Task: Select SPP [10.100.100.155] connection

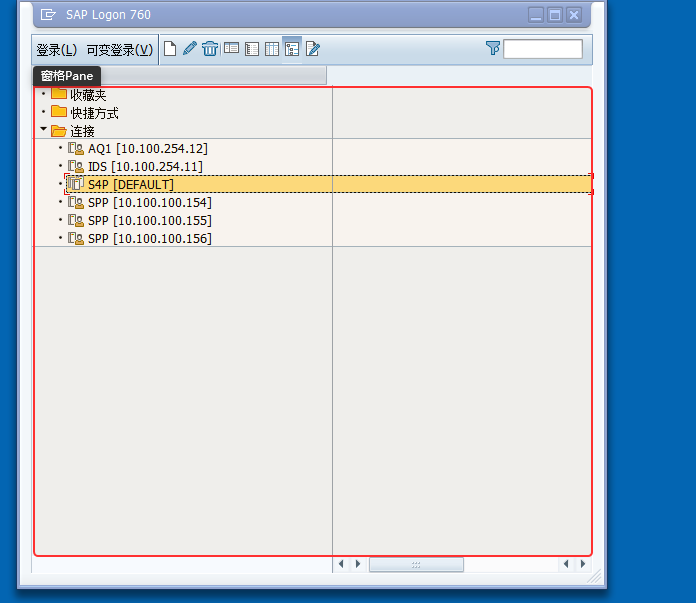Action: click(x=150, y=221)
